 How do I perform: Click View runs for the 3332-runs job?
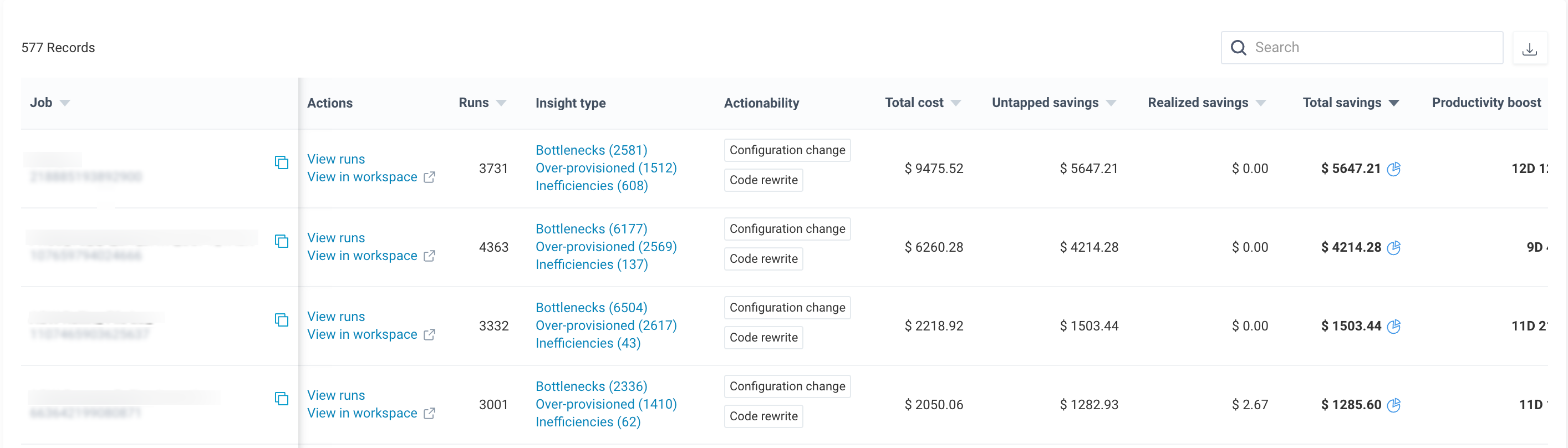pos(336,317)
